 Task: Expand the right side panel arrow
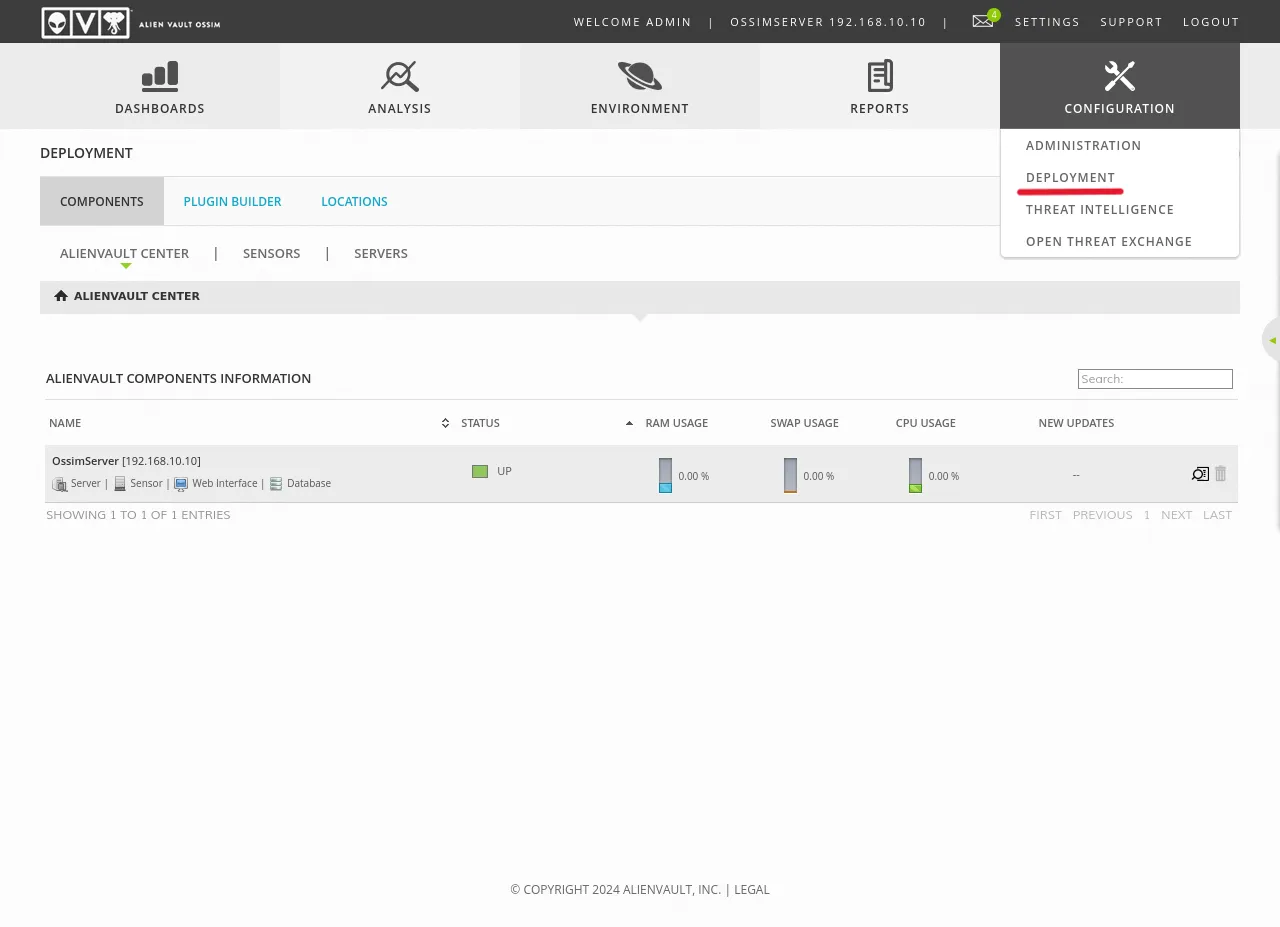(x=1272, y=340)
